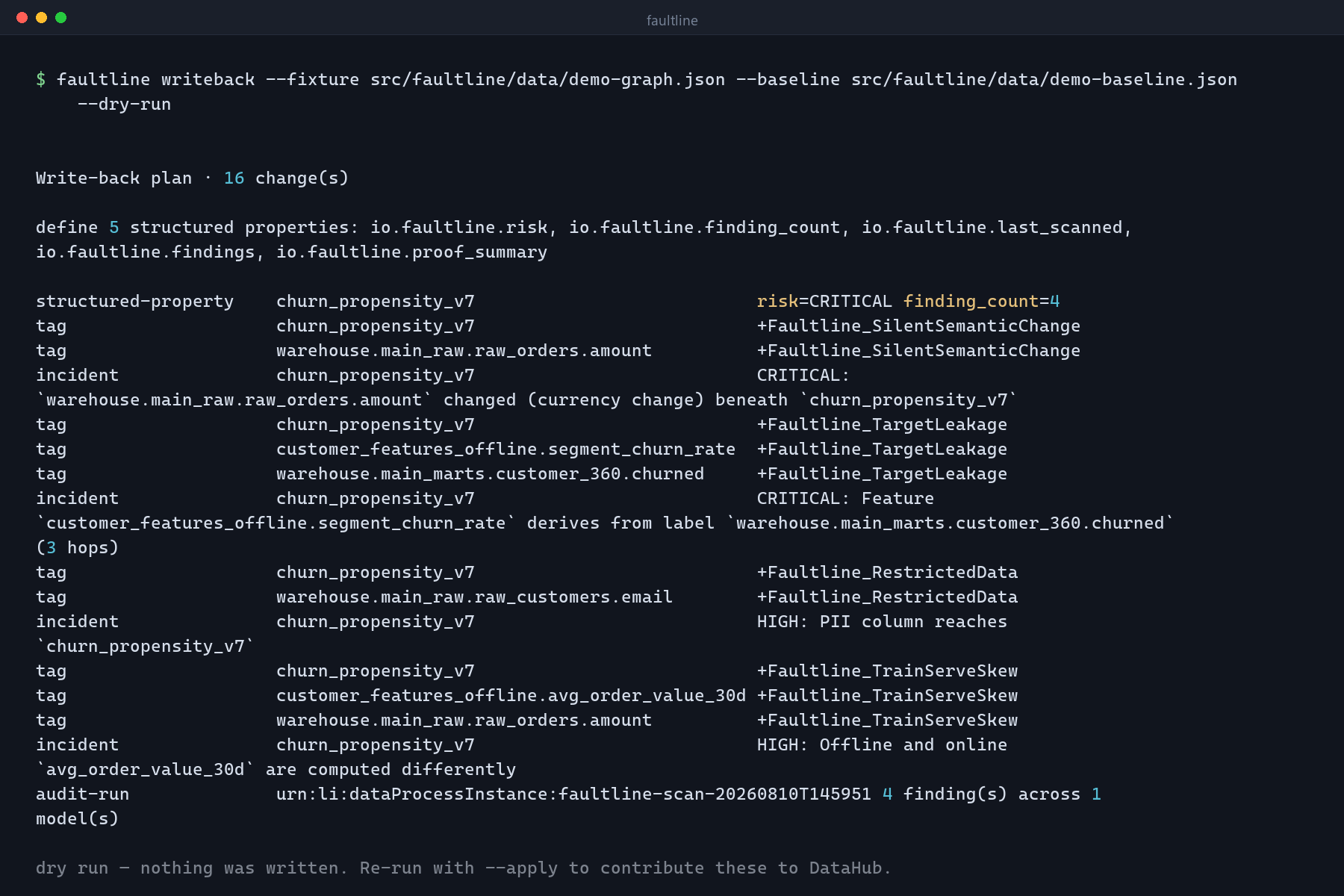Select the 'io.faultline.risk,' property name
Image resolution: width=1344 pixels, height=896 pixels.
464,227
